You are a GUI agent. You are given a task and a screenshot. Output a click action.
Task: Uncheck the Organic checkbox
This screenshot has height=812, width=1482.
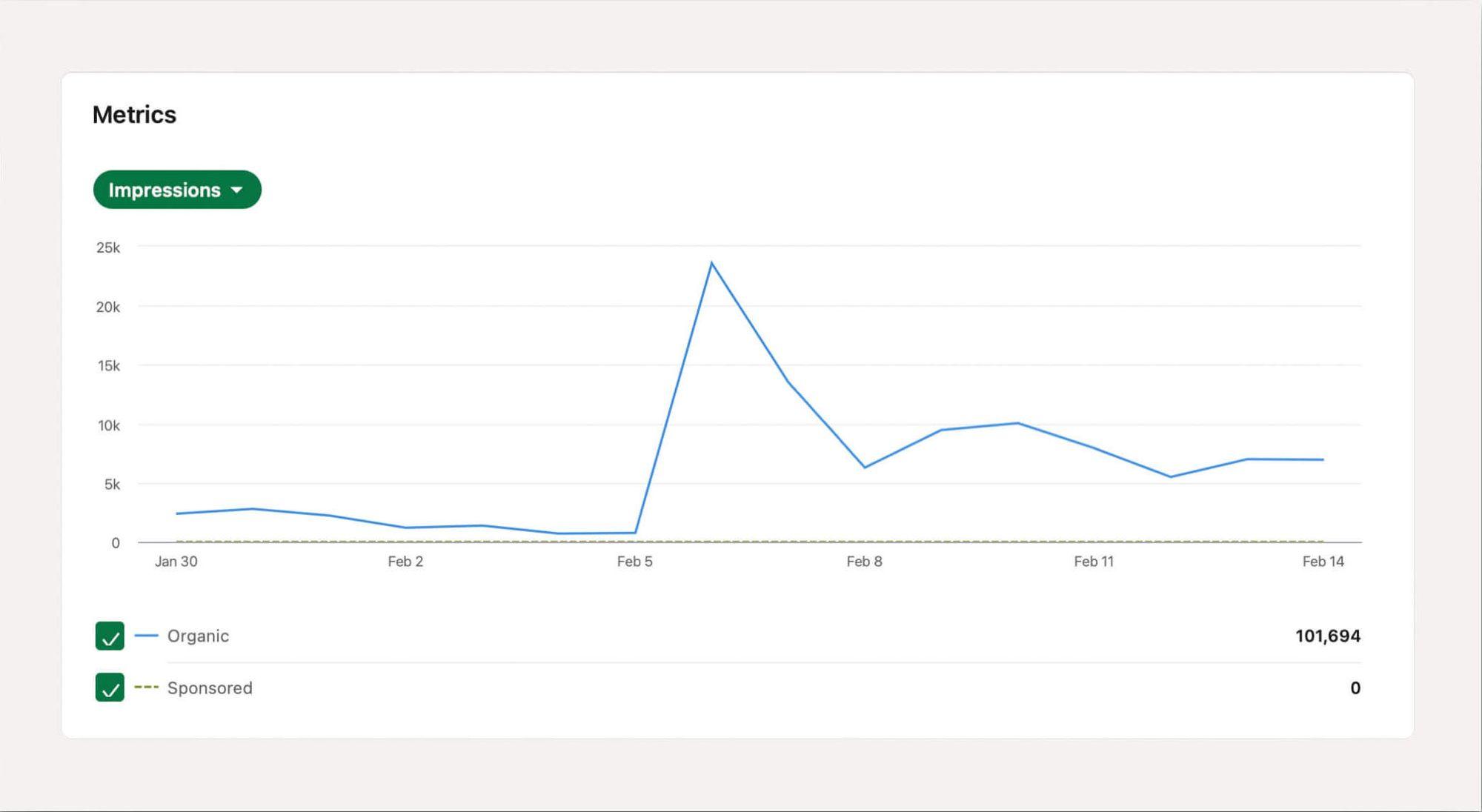(109, 636)
